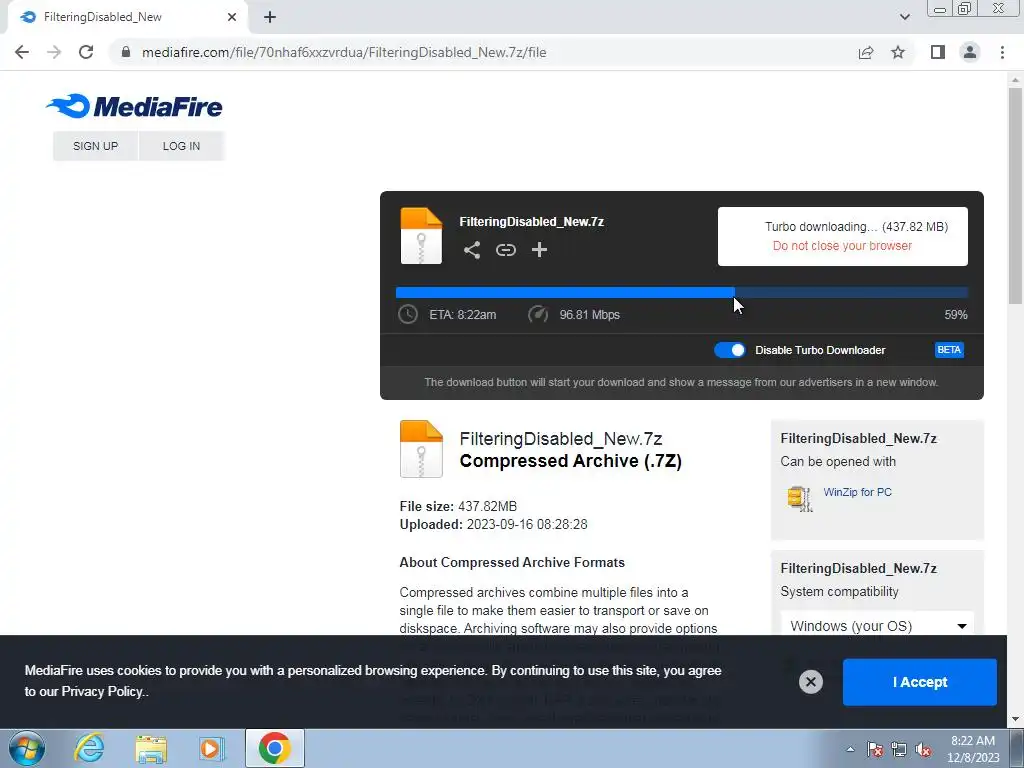This screenshot has height=768, width=1024.
Task: Go back to previous page in Chrome
Action: 22,52
